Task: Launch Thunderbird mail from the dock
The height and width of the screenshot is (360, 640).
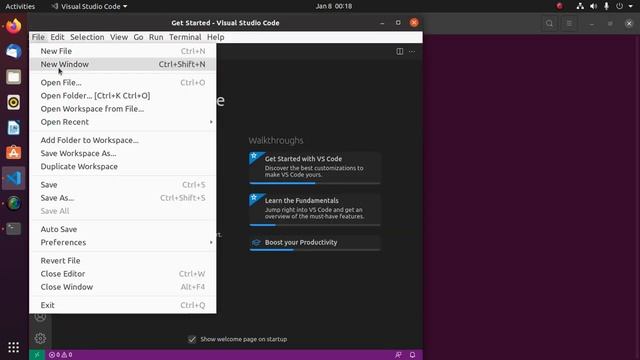Action: (x=13, y=51)
